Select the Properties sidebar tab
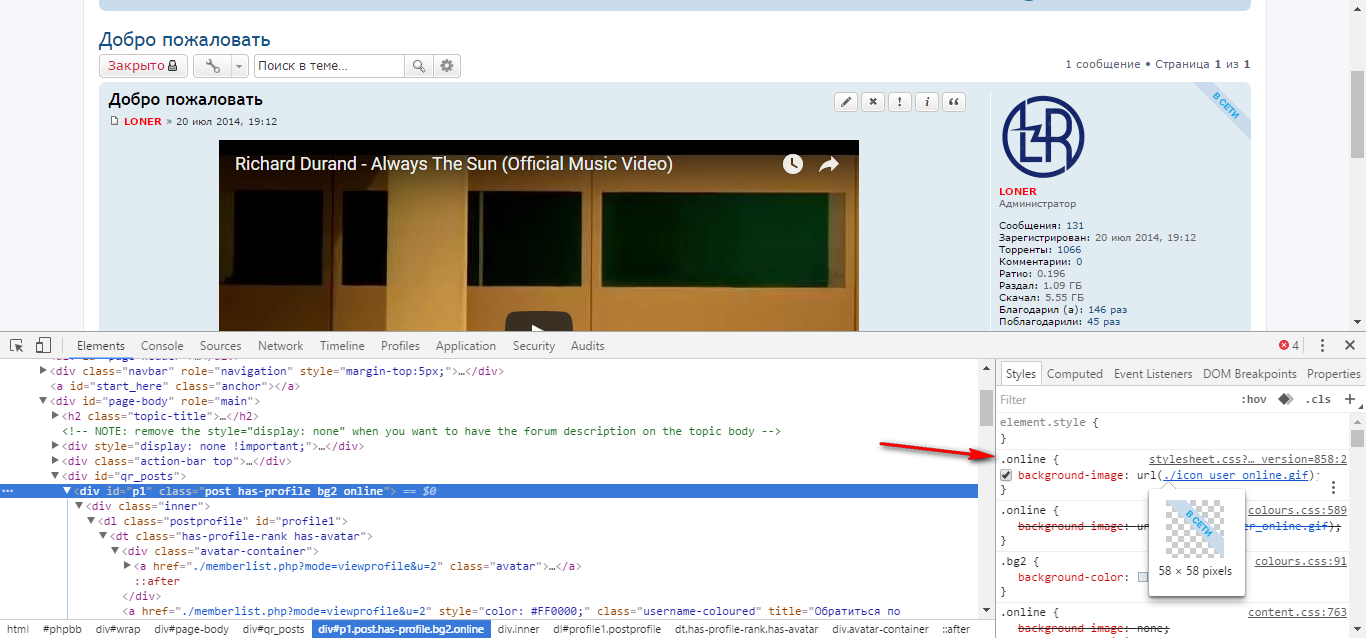Viewport: 1366px width, 638px height. point(1334,374)
